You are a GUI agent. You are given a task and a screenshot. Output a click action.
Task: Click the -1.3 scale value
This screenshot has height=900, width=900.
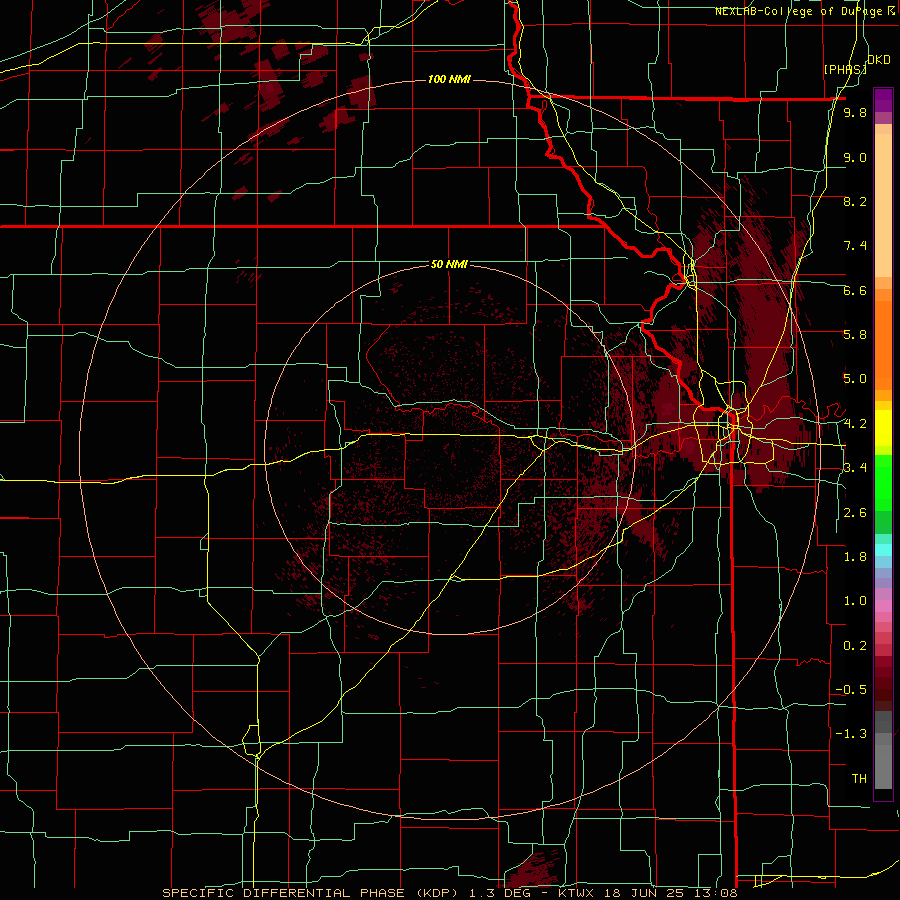click(x=851, y=734)
